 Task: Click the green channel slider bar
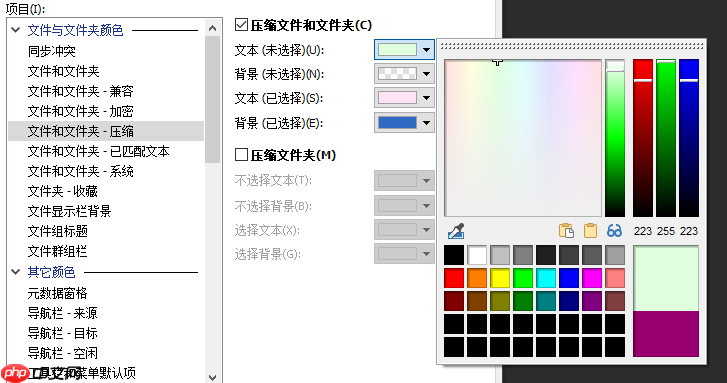tap(666, 138)
